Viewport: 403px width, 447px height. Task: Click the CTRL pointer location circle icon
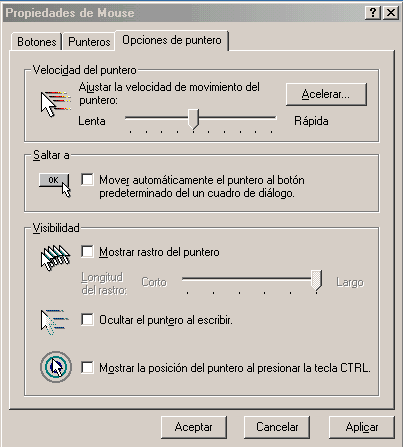coord(56,367)
